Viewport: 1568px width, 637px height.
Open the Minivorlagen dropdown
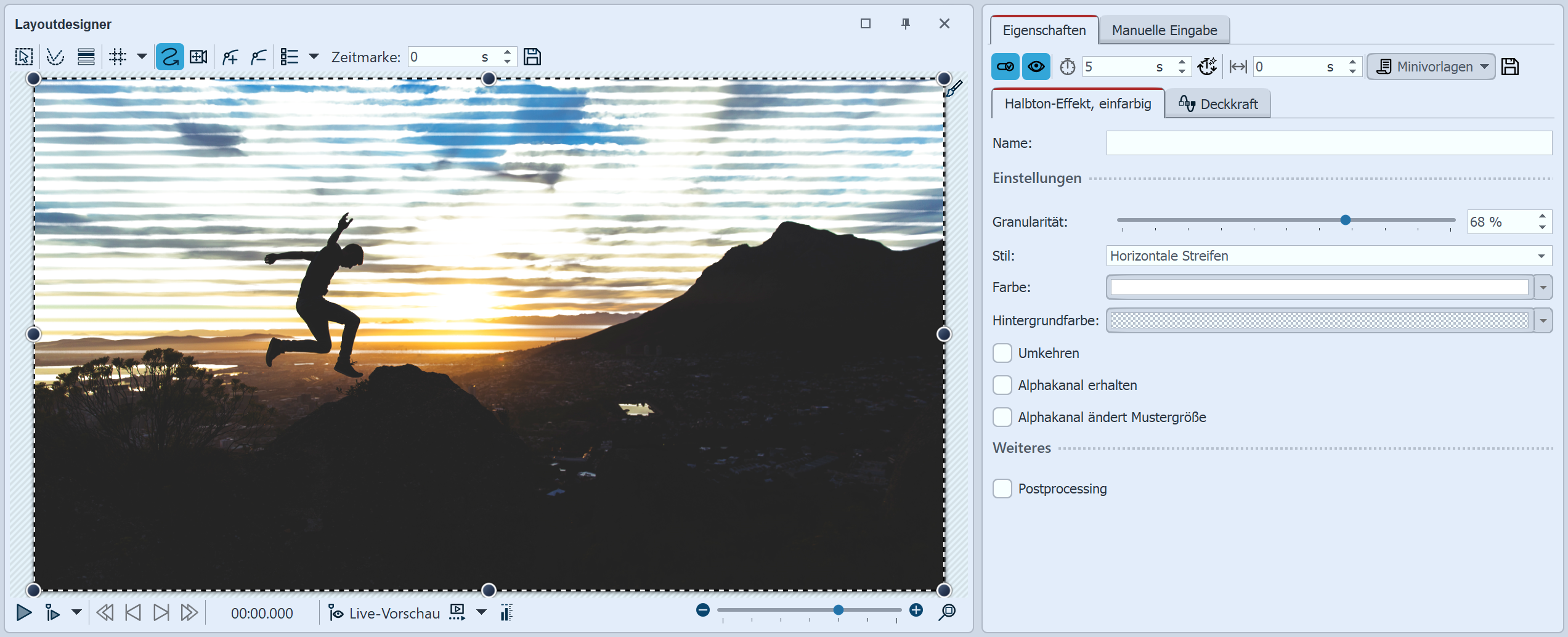click(x=1431, y=67)
